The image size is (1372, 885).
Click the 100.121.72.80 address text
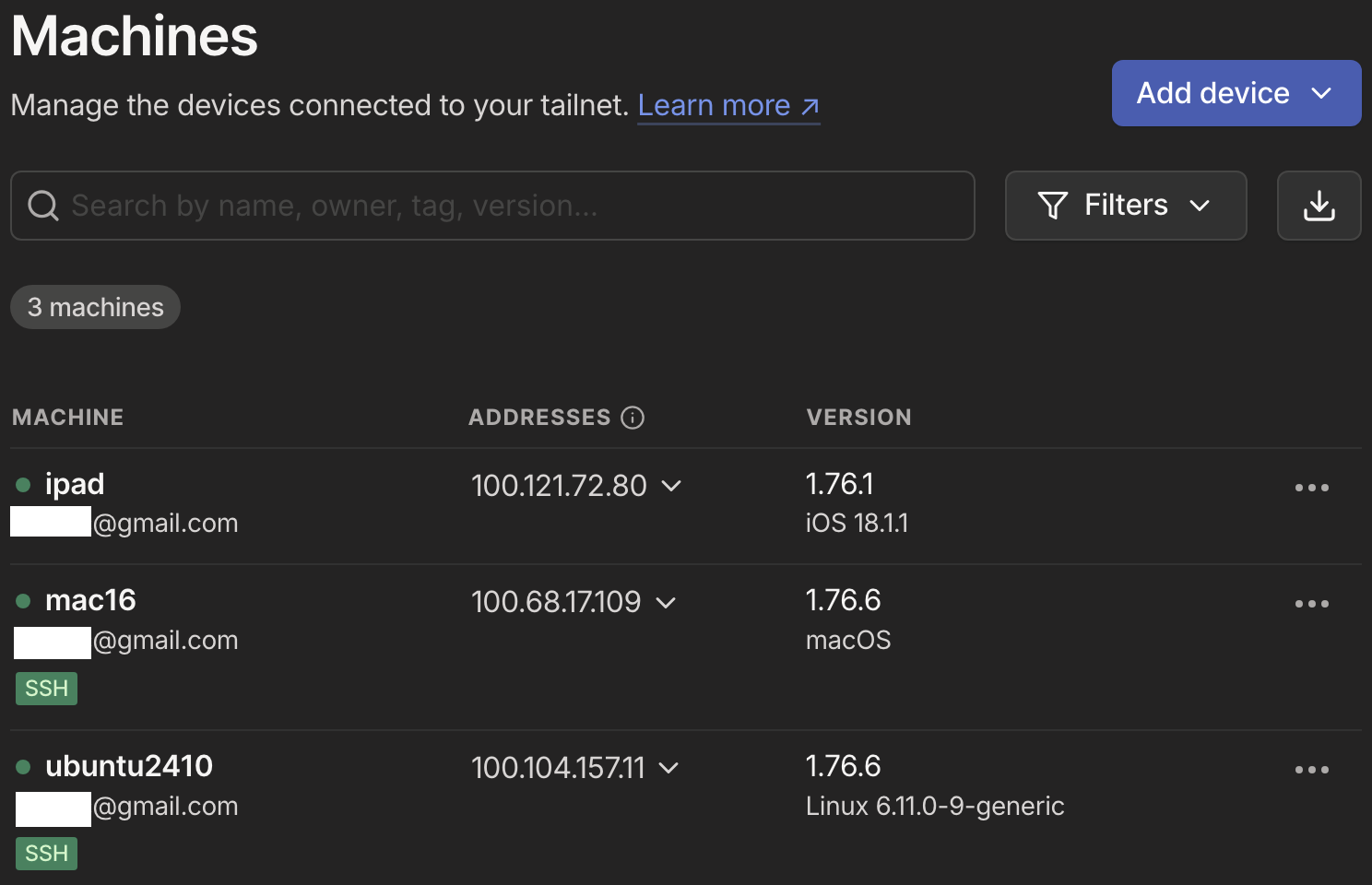[x=559, y=486]
